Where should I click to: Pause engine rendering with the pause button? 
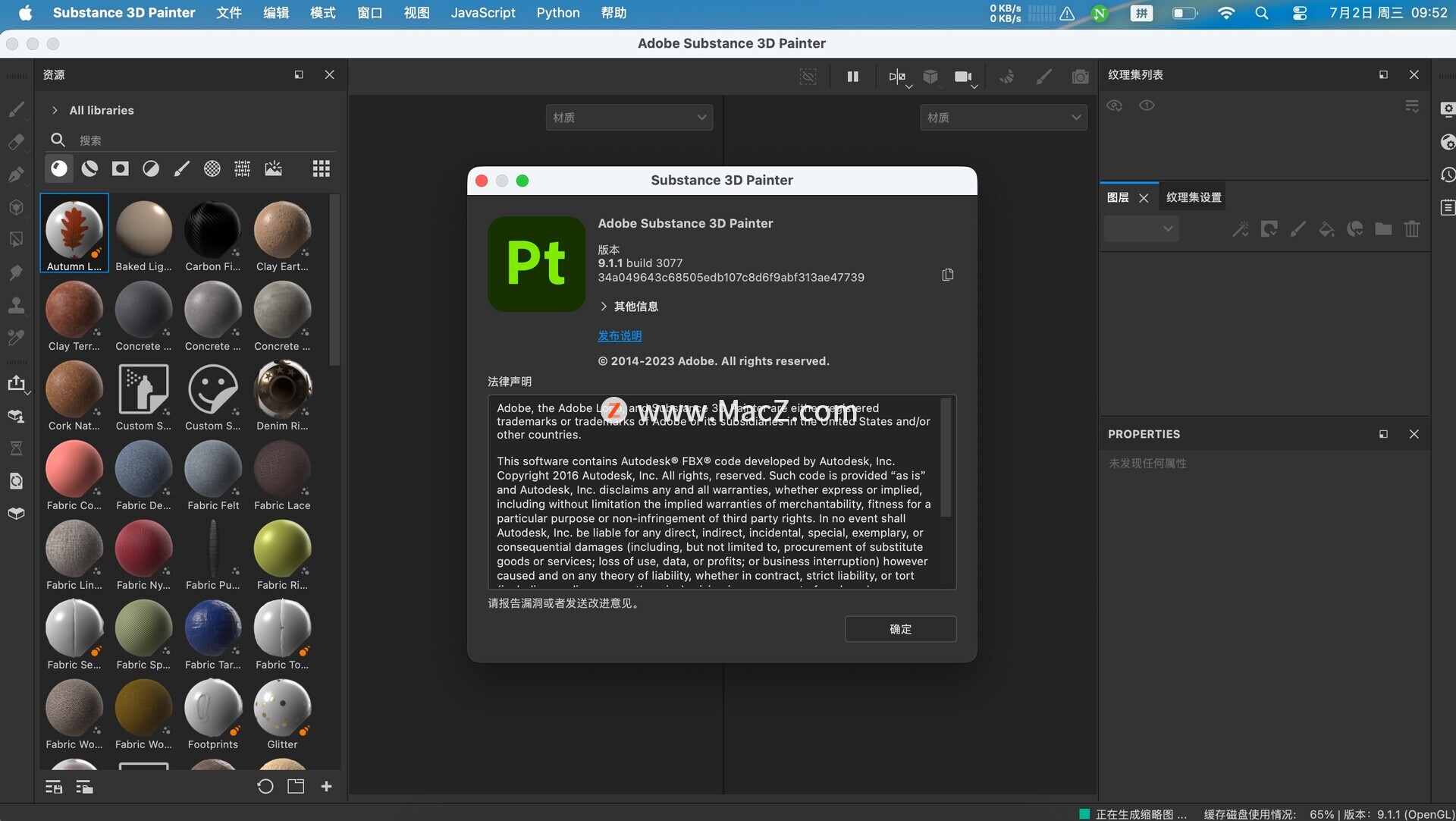[853, 77]
